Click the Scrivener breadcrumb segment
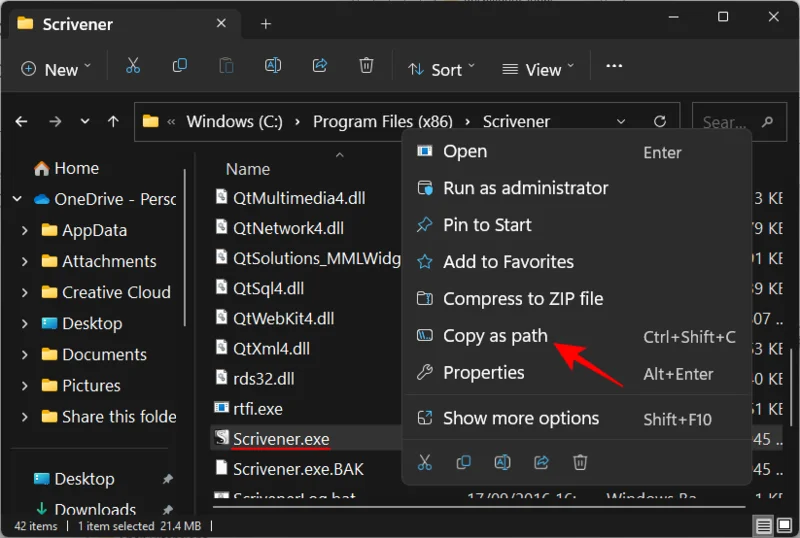This screenshot has width=800, height=538. click(x=516, y=121)
